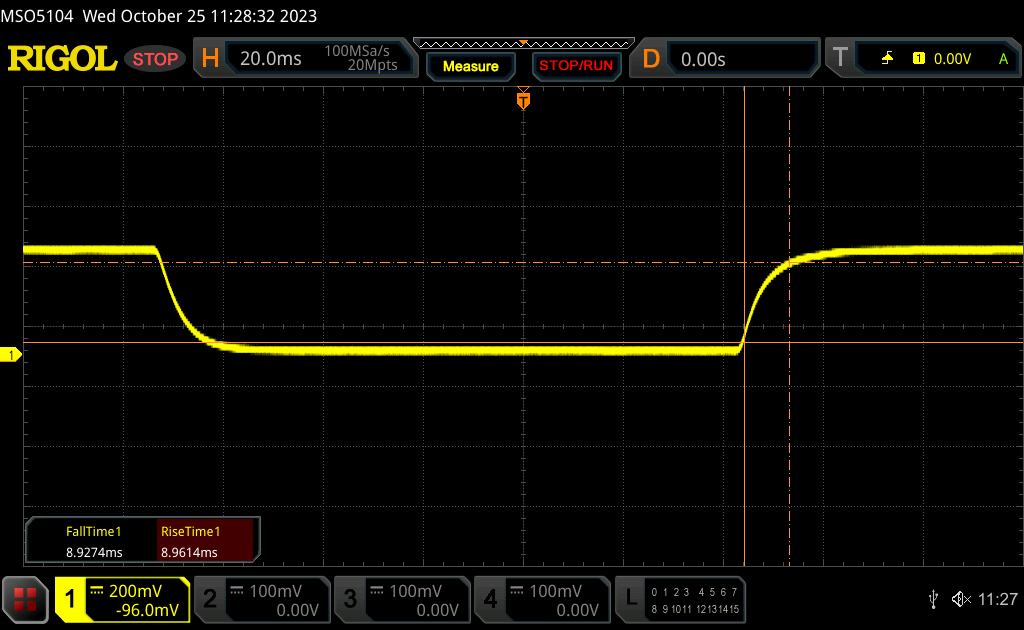Click the orange H horizontal icon
The image size is (1024, 630).
209,59
